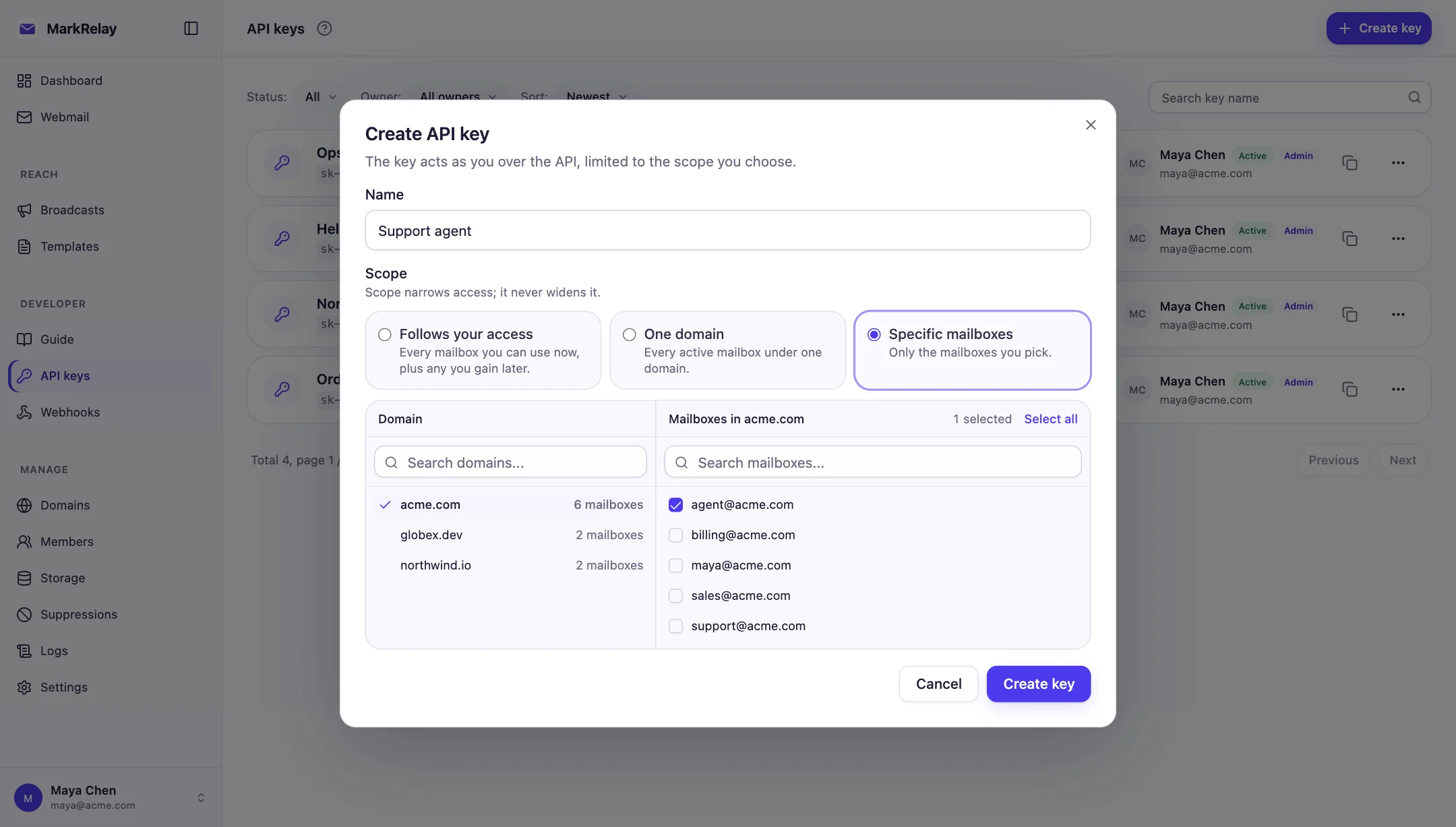Click the Suppressions ban icon
Image resolution: width=1456 pixels, height=827 pixels.
click(x=24, y=615)
